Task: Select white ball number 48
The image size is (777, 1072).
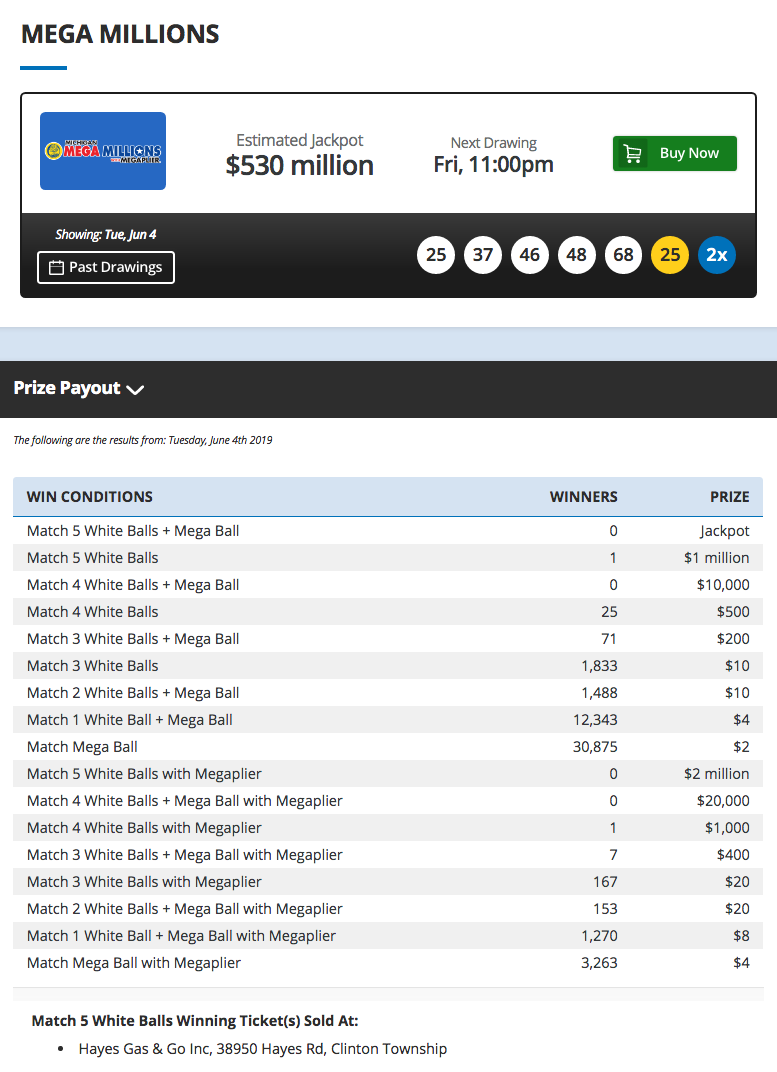Action: (577, 255)
